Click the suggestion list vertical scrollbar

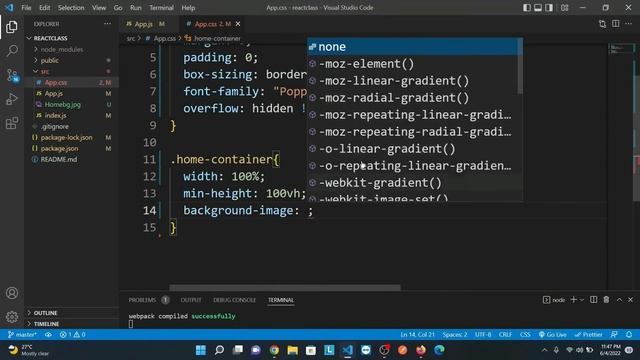point(520,67)
